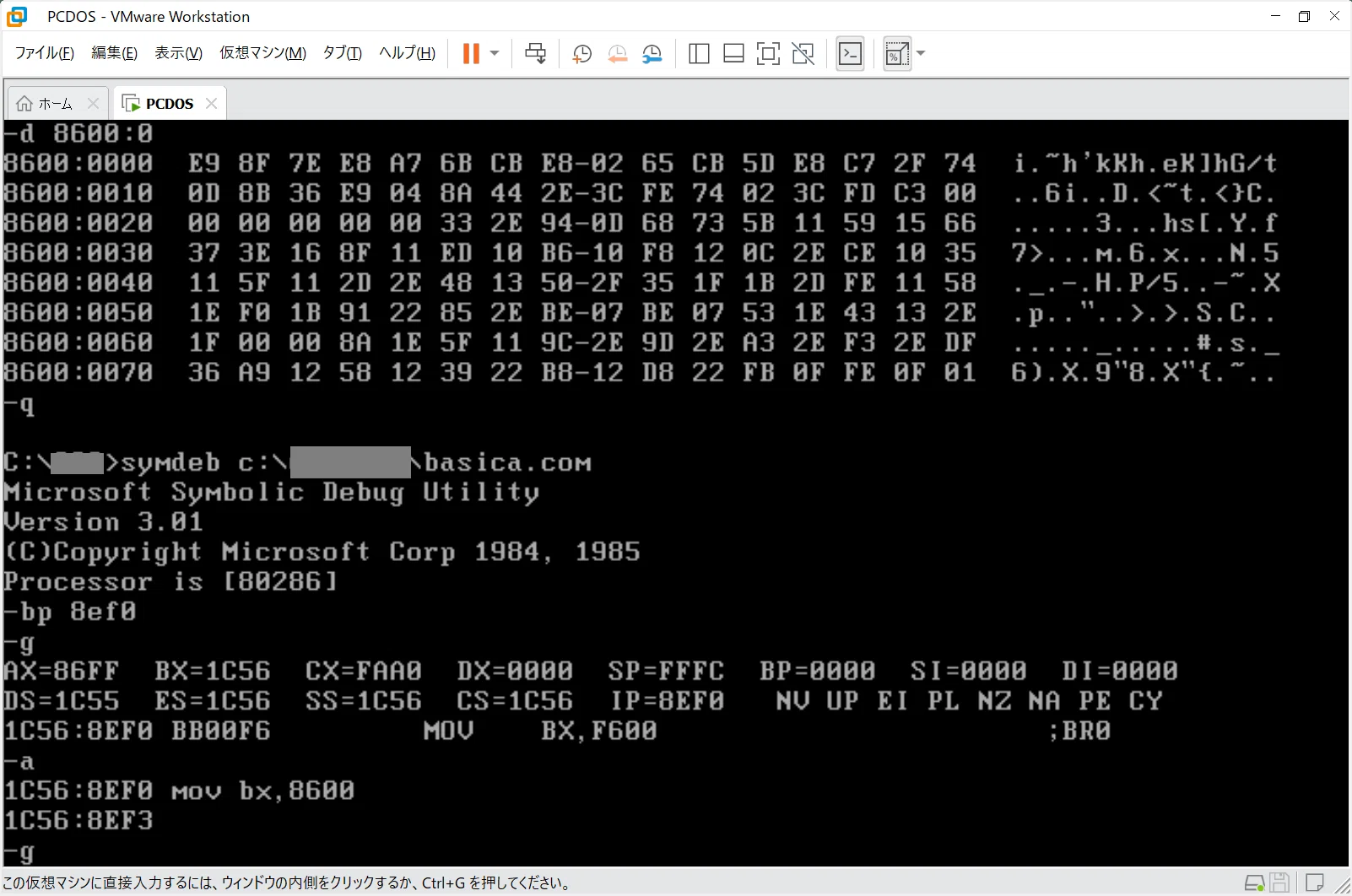The width and height of the screenshot is (1352, 896).
Task: Click the VMware Workstation title icon
Action: (17, 16)
